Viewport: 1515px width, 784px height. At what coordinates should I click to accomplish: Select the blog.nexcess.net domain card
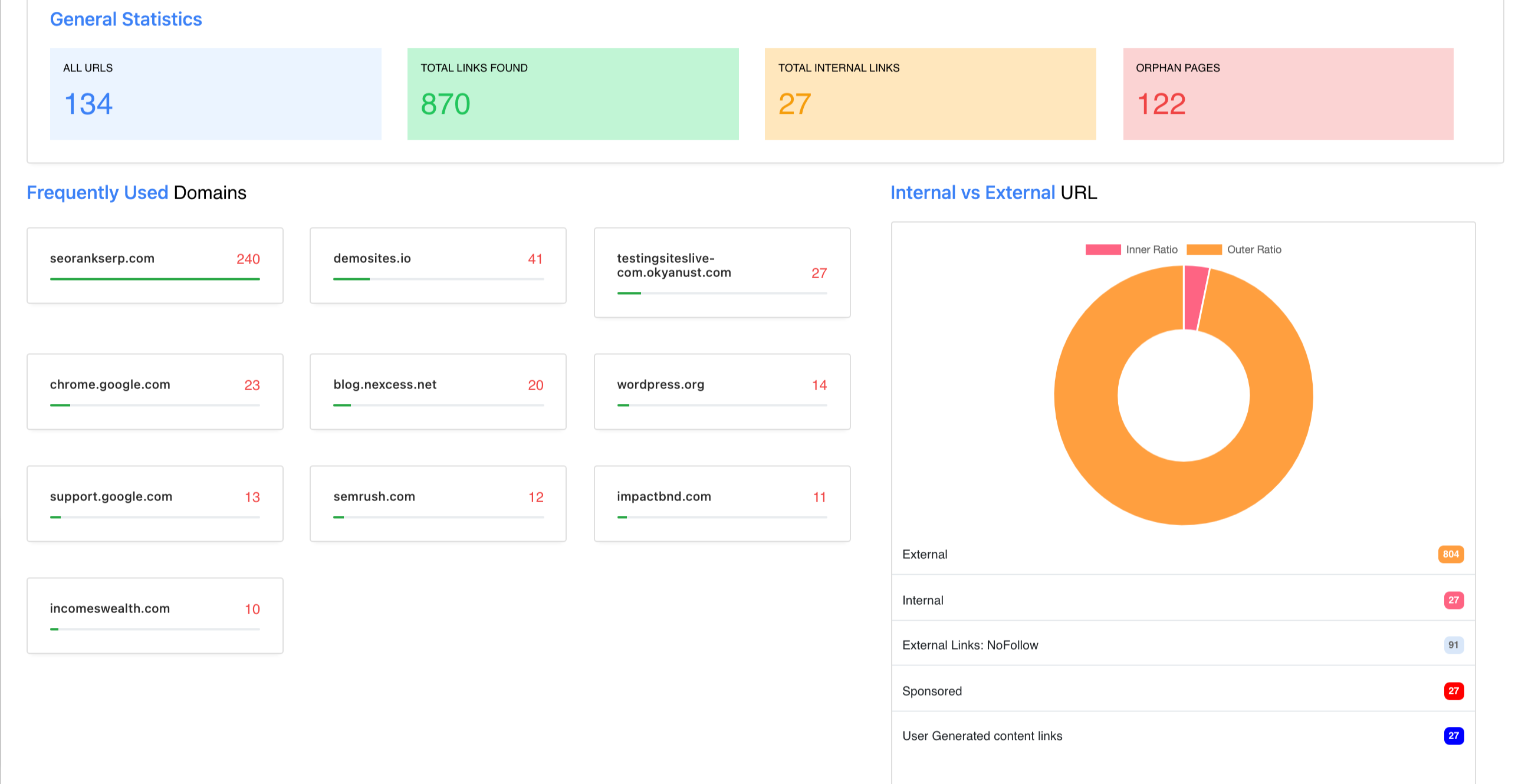coord(438,391)
